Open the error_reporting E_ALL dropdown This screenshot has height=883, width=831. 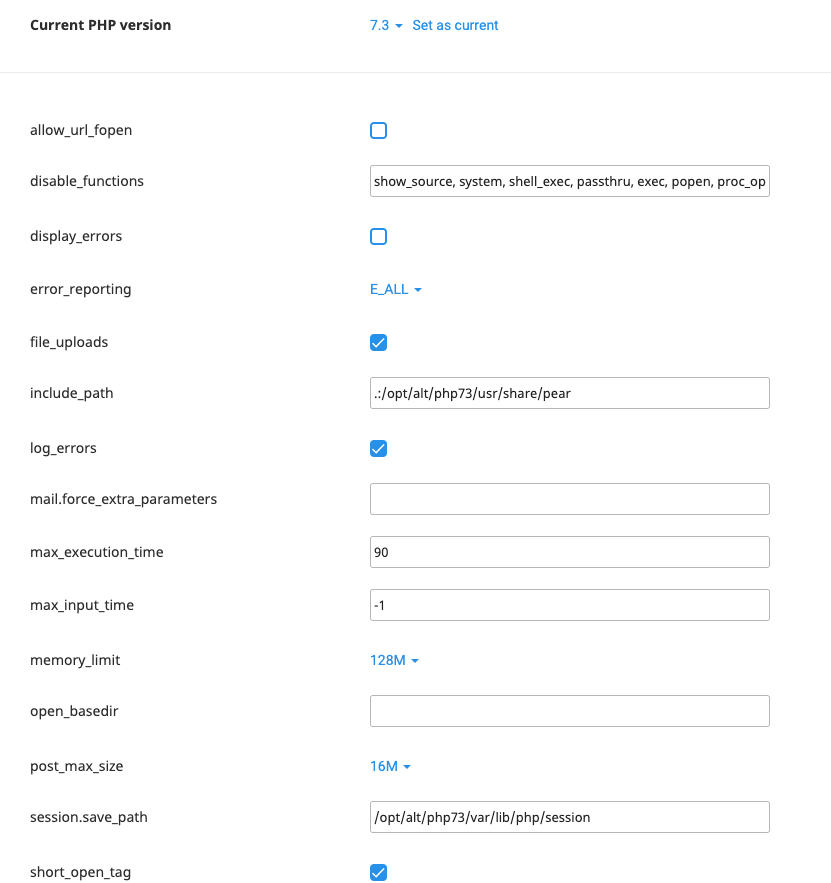pos(395,289)
